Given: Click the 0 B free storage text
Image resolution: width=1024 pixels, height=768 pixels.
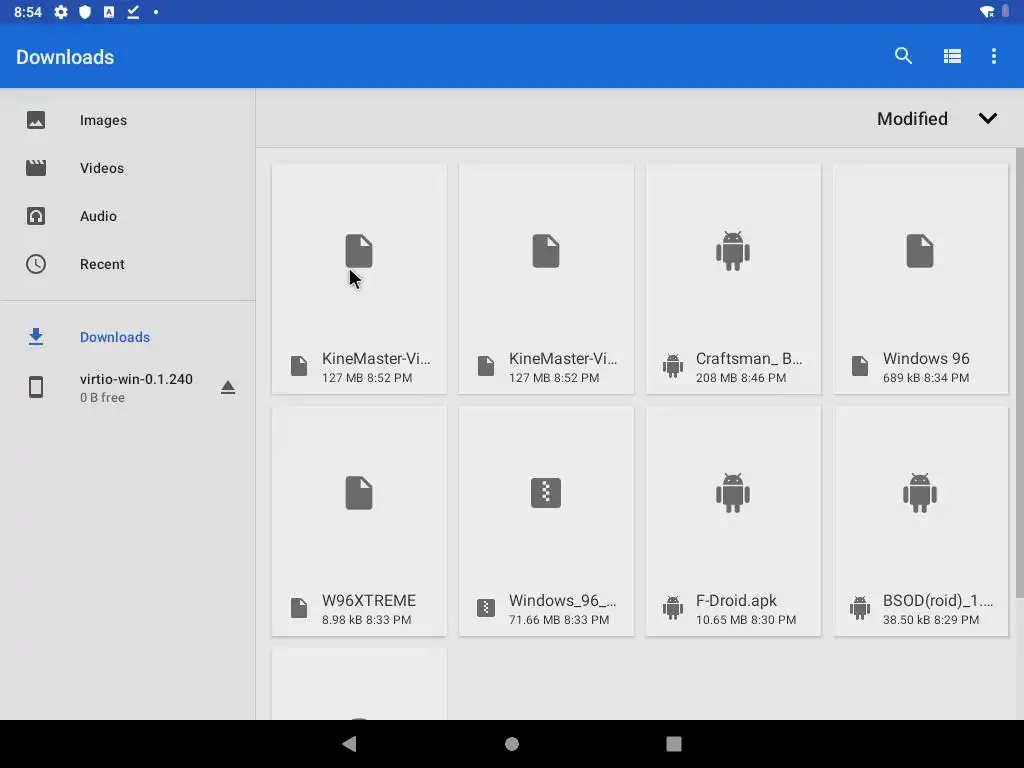Looking at the screenshot, I should [103, 397].
